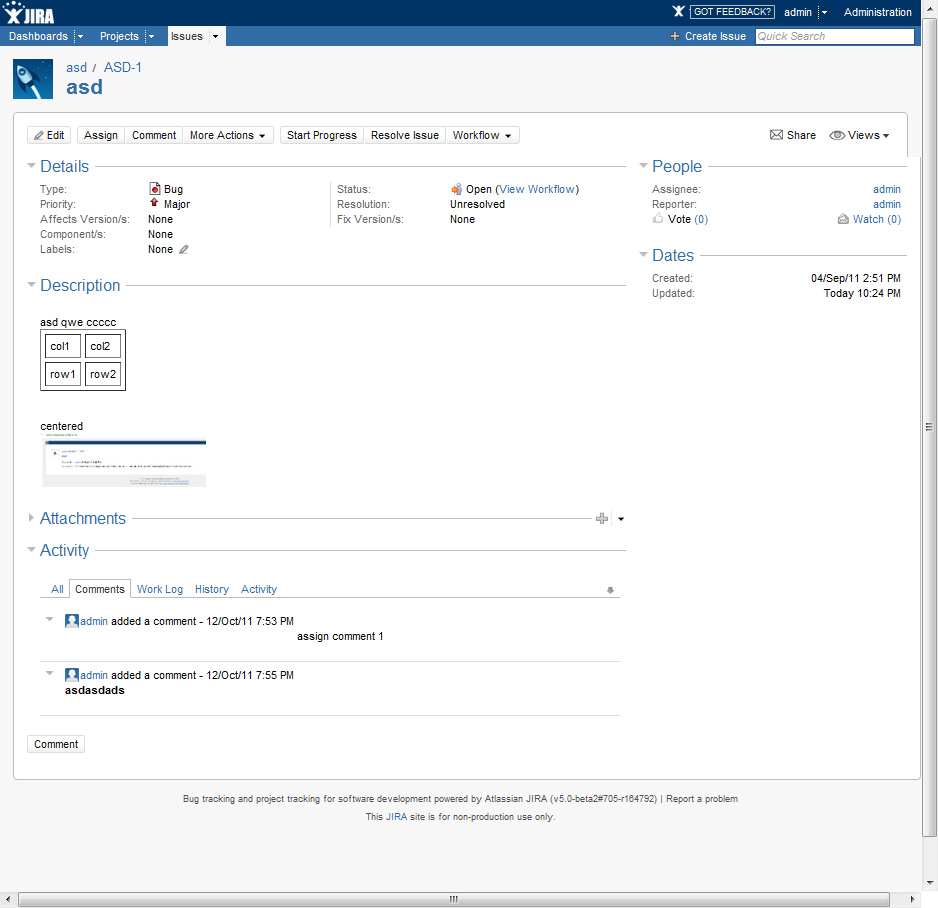Click the Share envelope icon
Screen dimensions: 938x908
click(776, 135)
